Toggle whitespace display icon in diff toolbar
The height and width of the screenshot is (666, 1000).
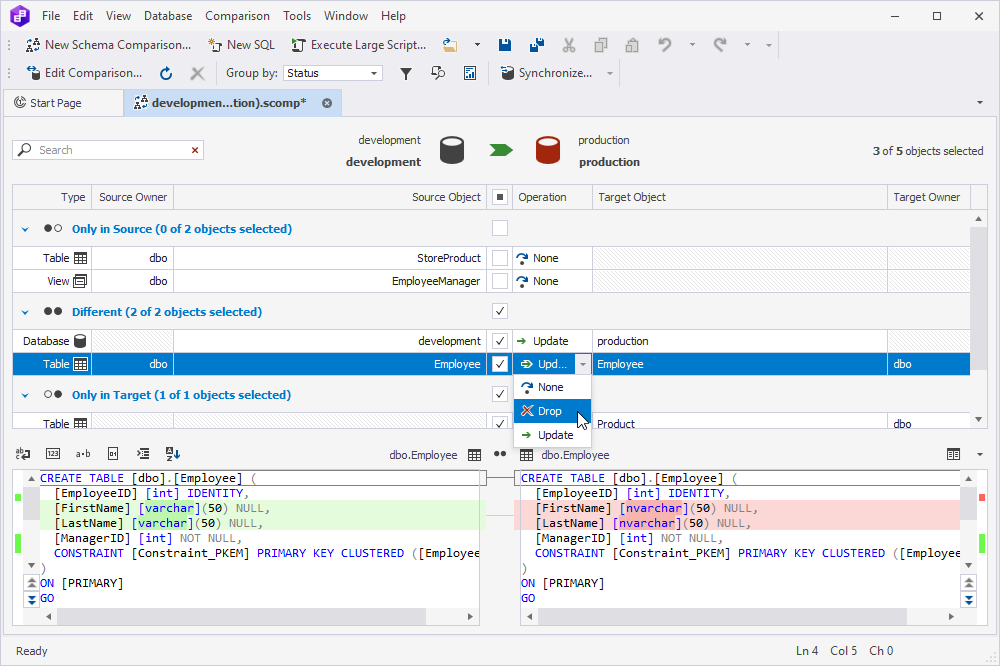23,454
